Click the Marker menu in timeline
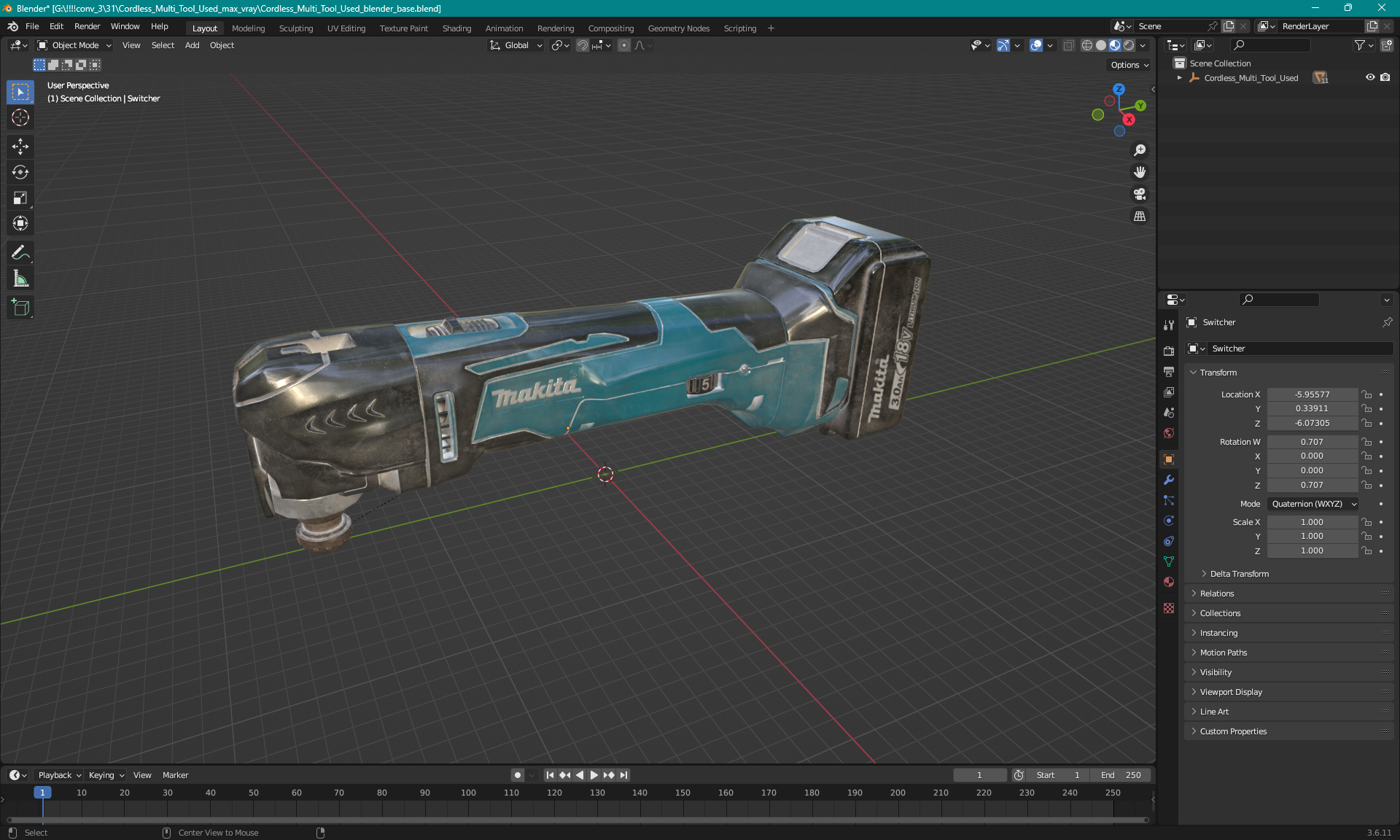 coord(175,775)
